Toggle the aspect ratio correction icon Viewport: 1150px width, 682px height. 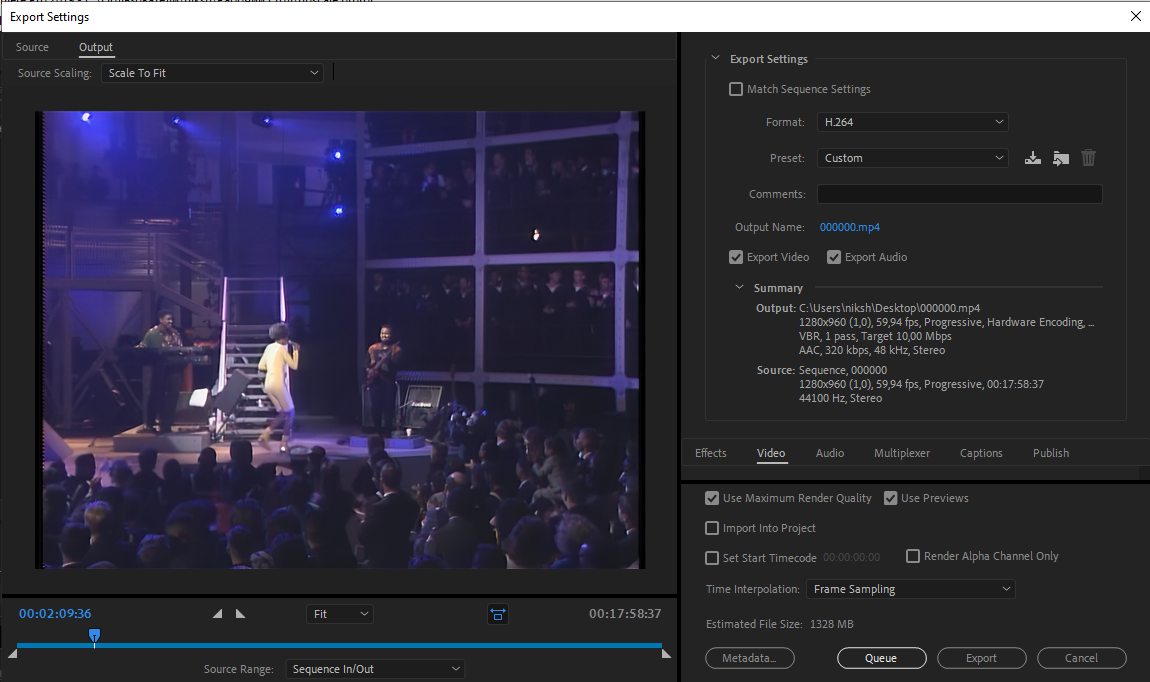498,615
